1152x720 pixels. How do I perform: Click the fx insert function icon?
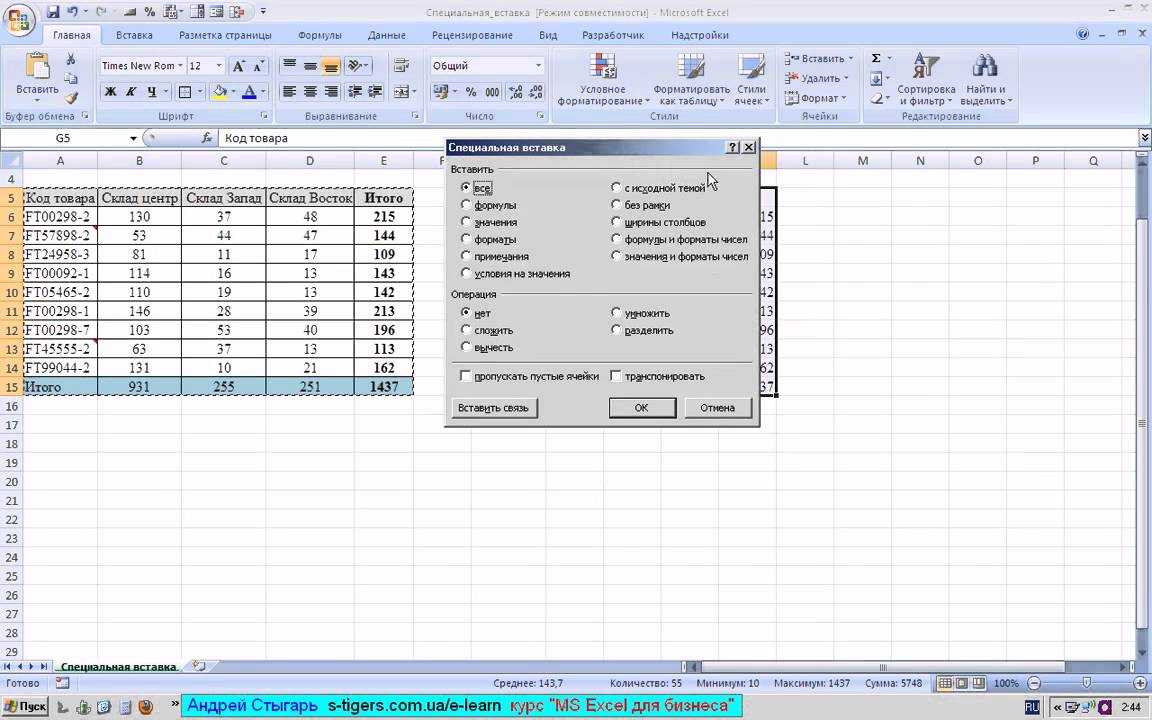(x=206, y=138)
